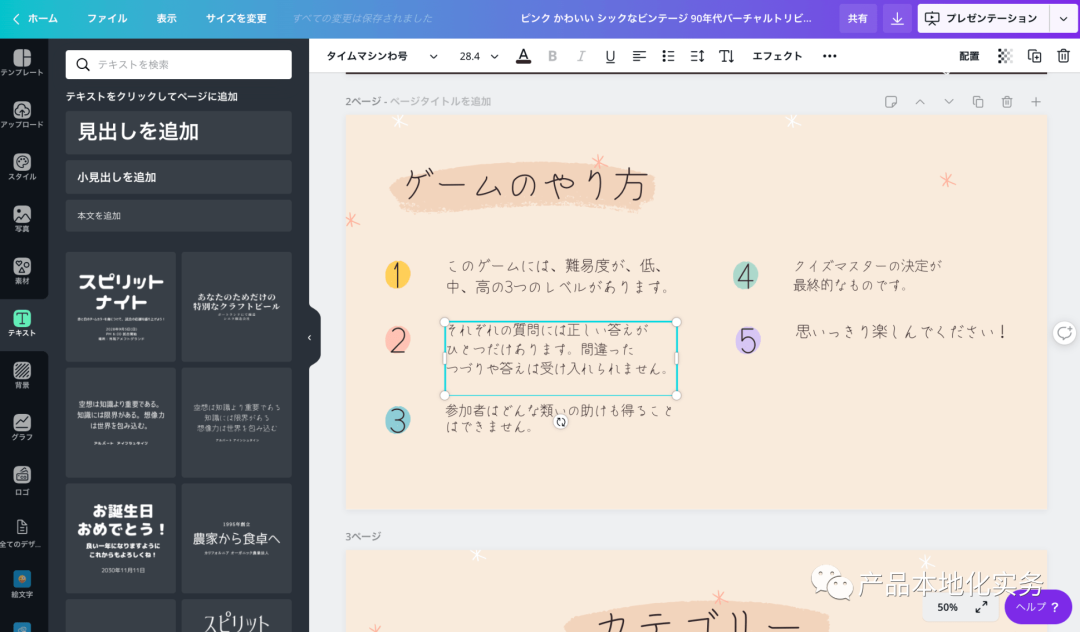Viewport: 1080px width, 632px height.
Task: Open the タイムマシンわ号 font dropdown
Action: (381, 56)
